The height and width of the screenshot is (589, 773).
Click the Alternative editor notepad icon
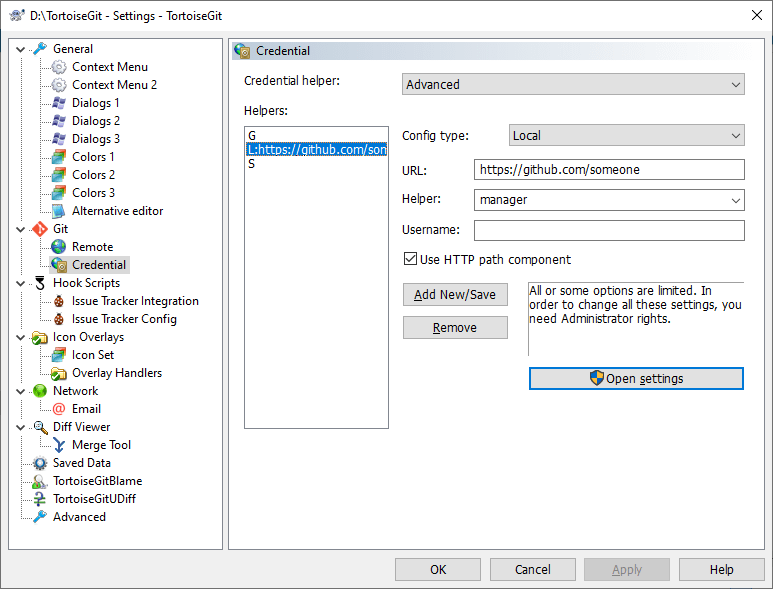click(59, 211)
